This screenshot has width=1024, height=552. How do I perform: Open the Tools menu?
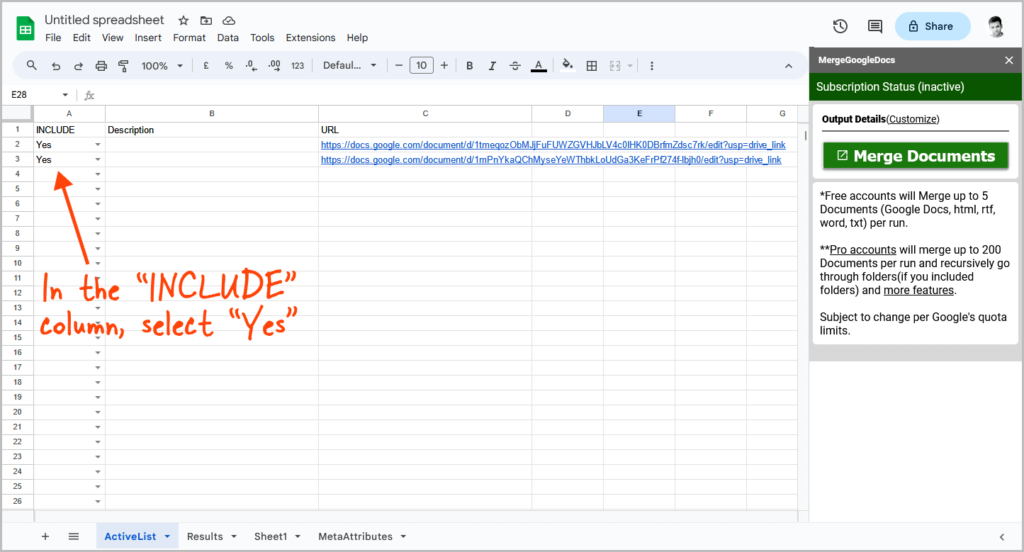click(x=262, y=38)
